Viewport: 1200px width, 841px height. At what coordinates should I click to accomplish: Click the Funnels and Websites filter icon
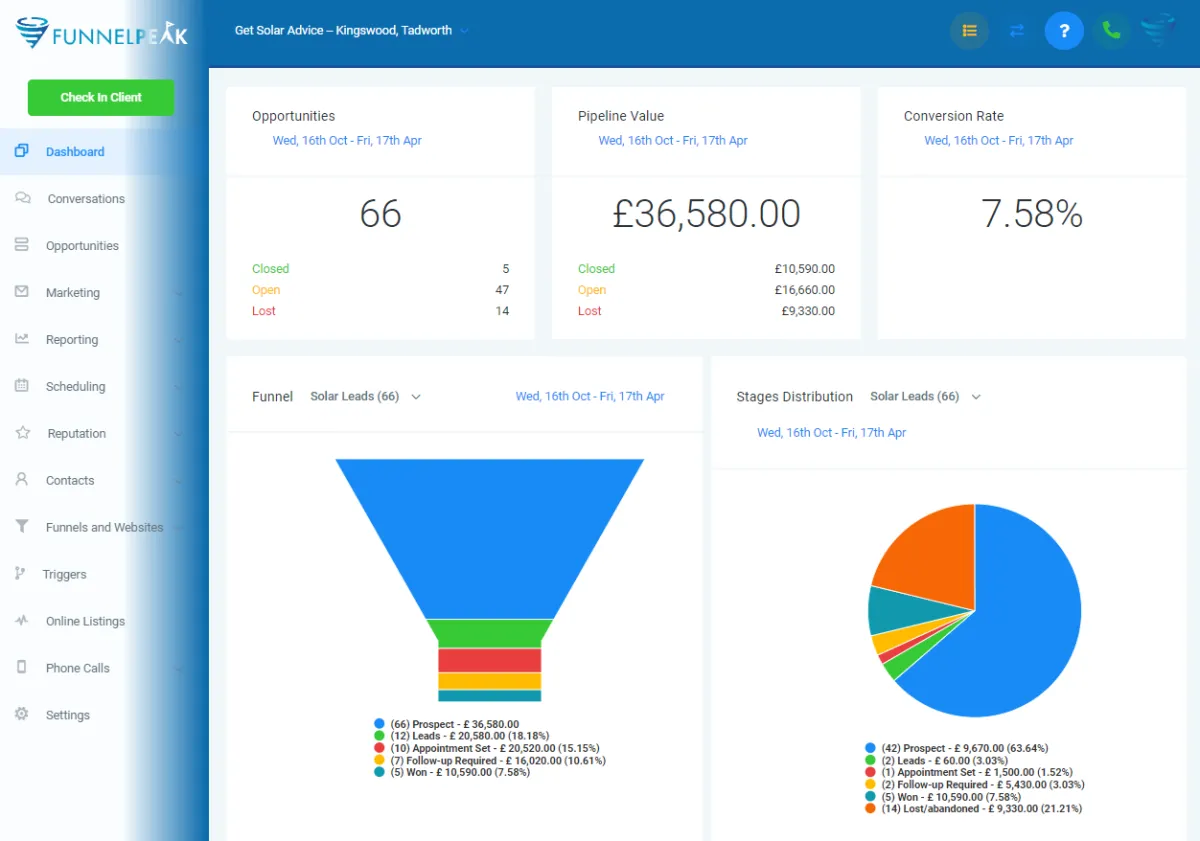21,527
